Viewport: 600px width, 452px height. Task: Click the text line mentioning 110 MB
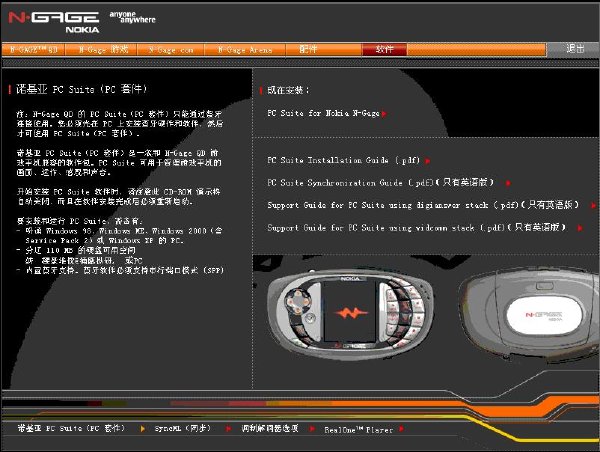pyautogui.click(x=77, y=250)
